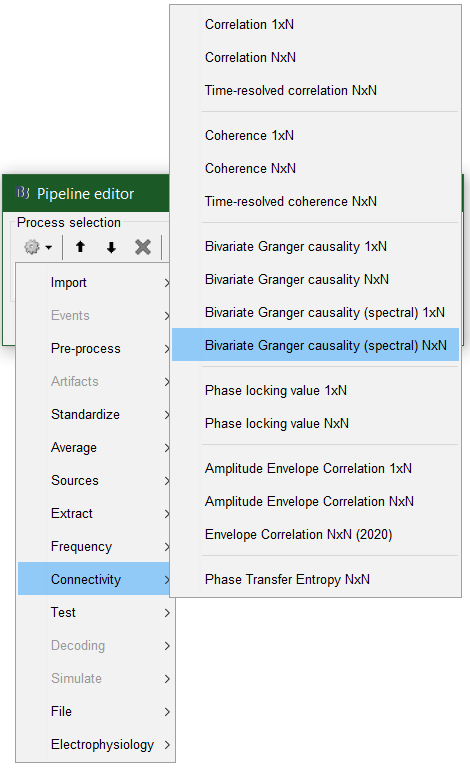Select Correlation 1xN

point(315,25)
